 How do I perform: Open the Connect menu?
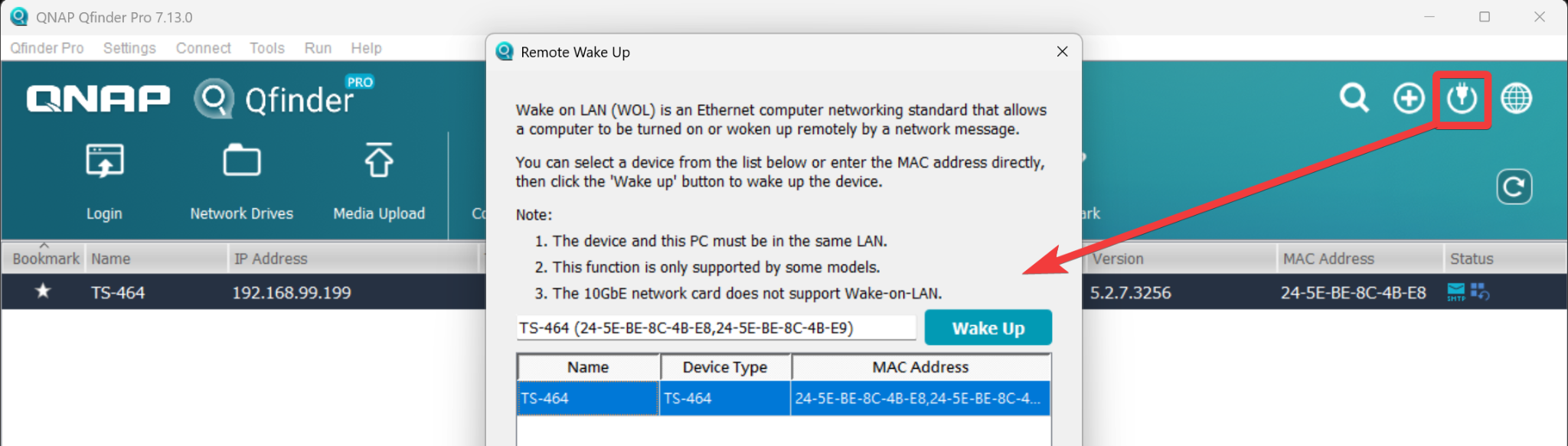click(203, 48)
